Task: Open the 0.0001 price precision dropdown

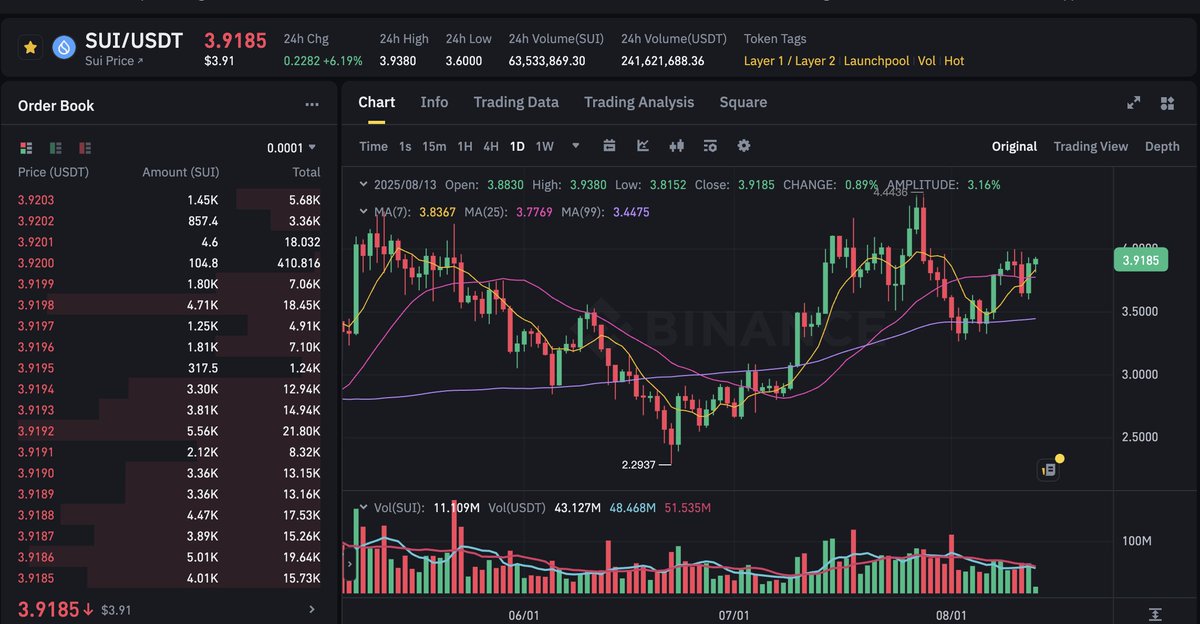Action: pyautogui.click(x=292, y=148)
